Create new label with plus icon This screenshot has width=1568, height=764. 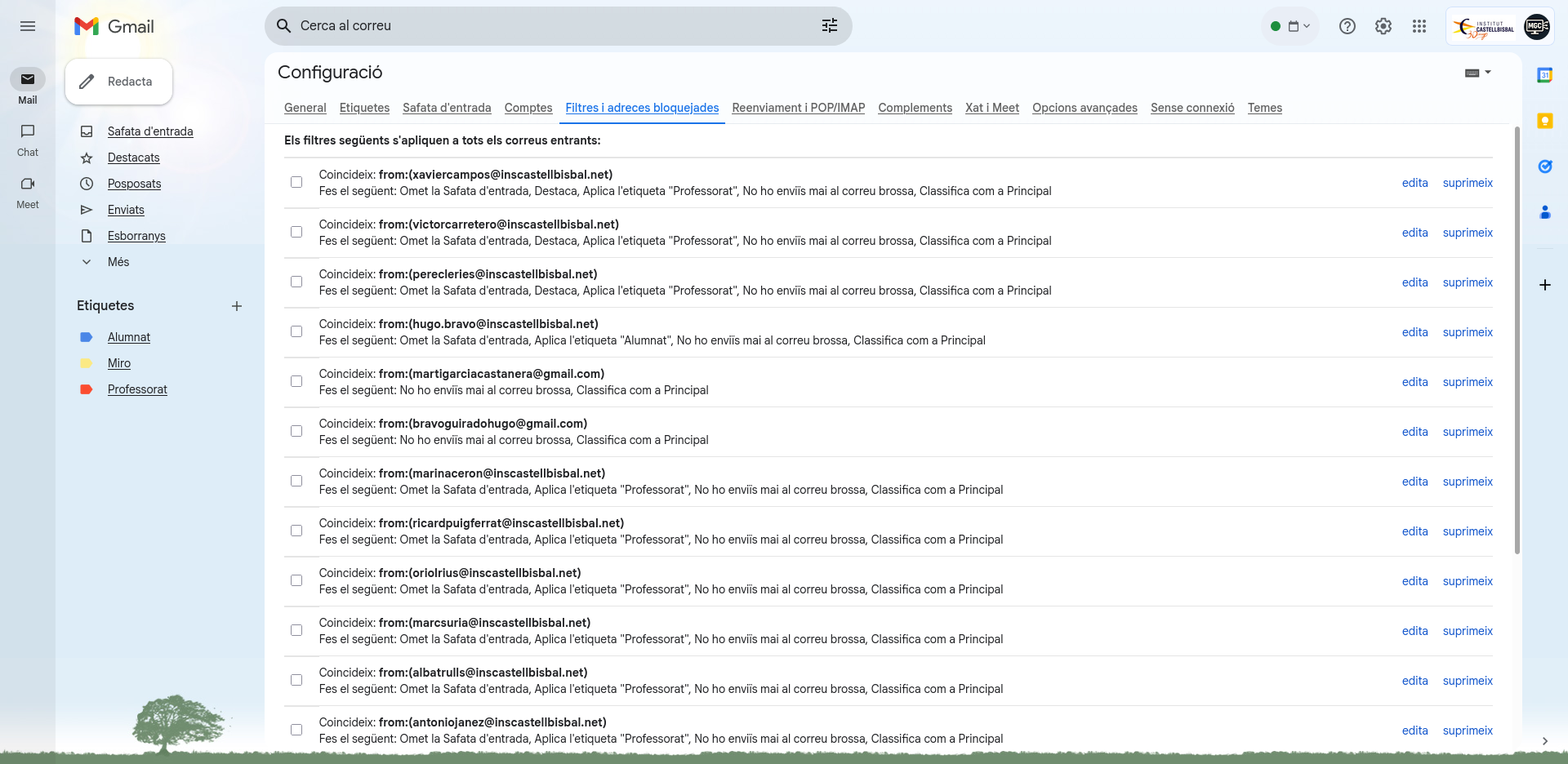click(x=237, y=306)
